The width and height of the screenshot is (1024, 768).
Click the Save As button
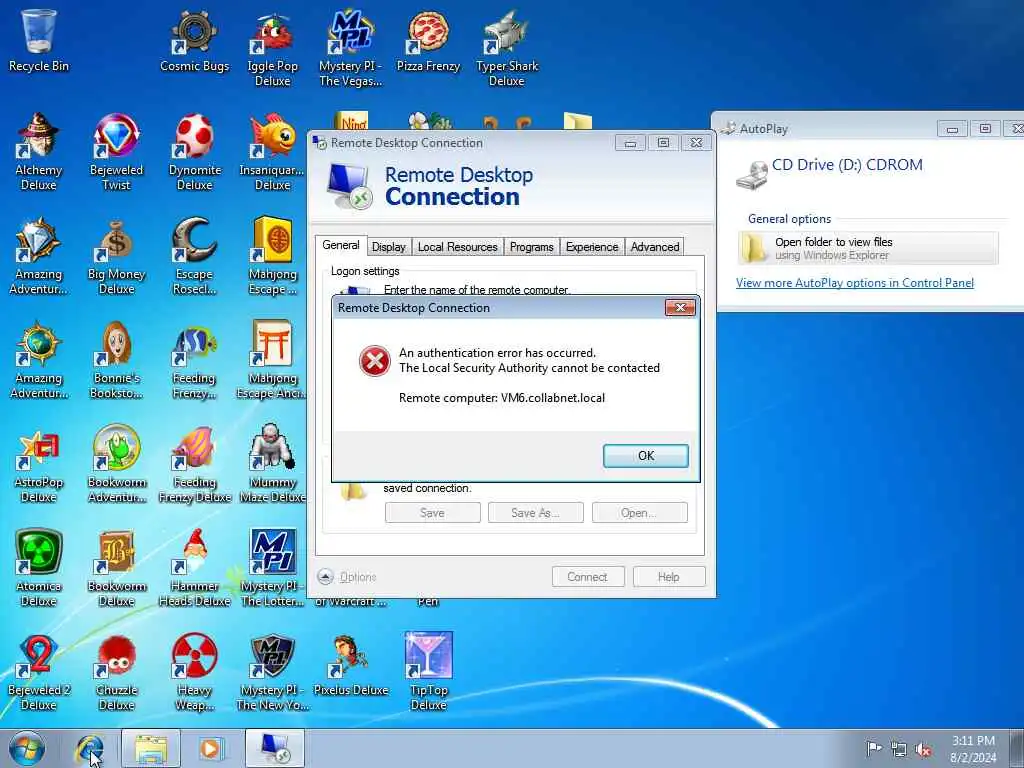[536, 513]
